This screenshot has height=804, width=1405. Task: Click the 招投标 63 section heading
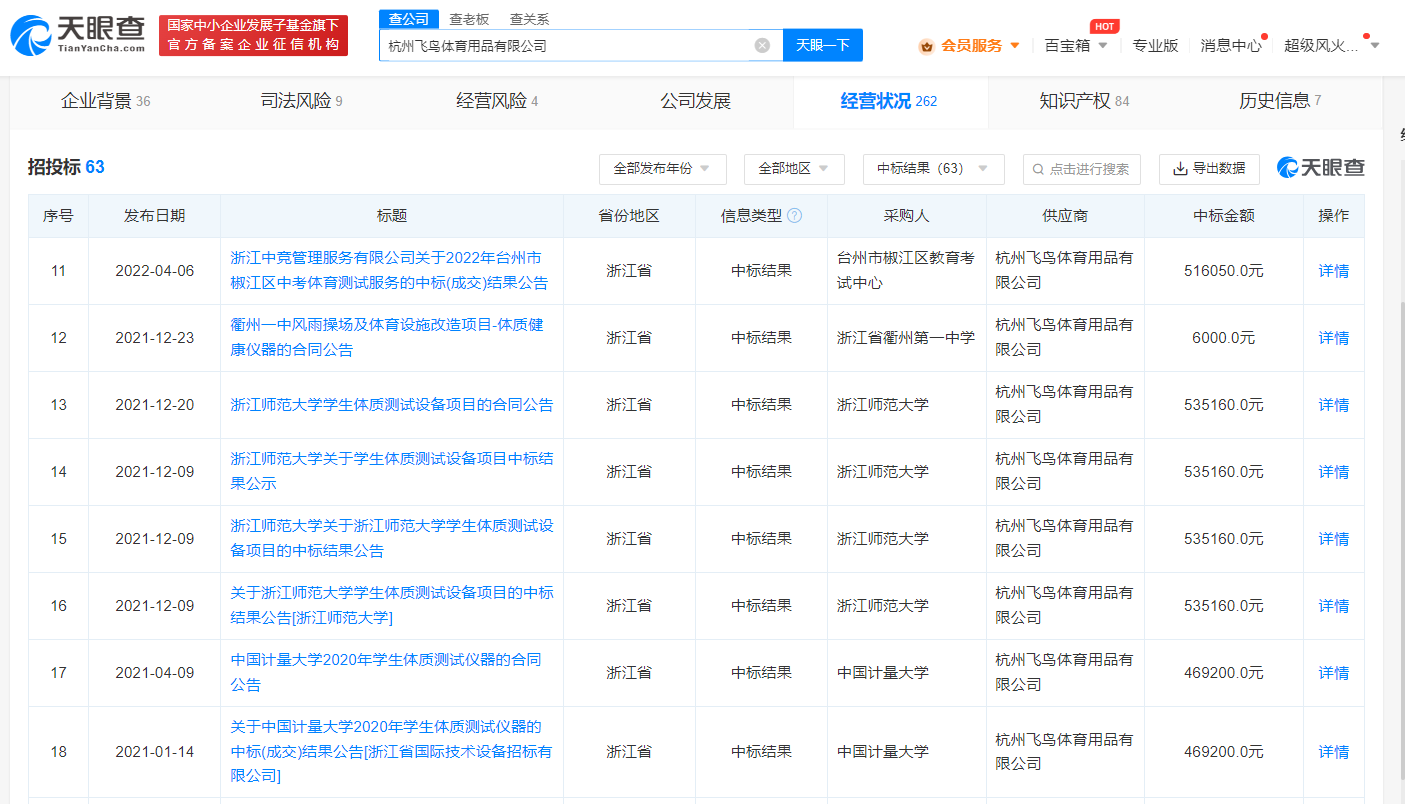point(66,168)
